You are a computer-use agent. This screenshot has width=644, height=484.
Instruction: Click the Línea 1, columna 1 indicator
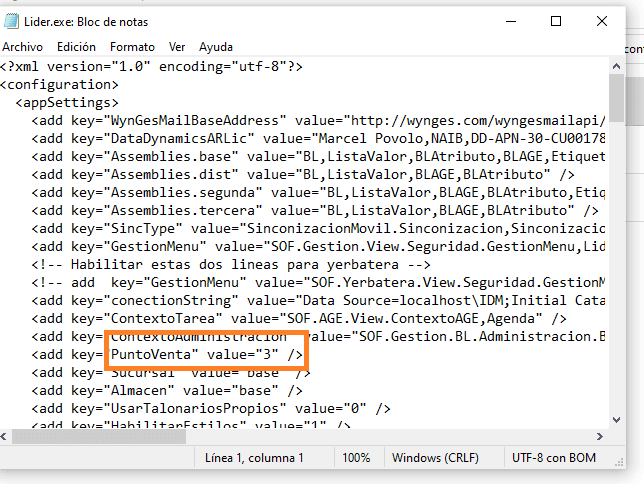click(x=253, y=457)
